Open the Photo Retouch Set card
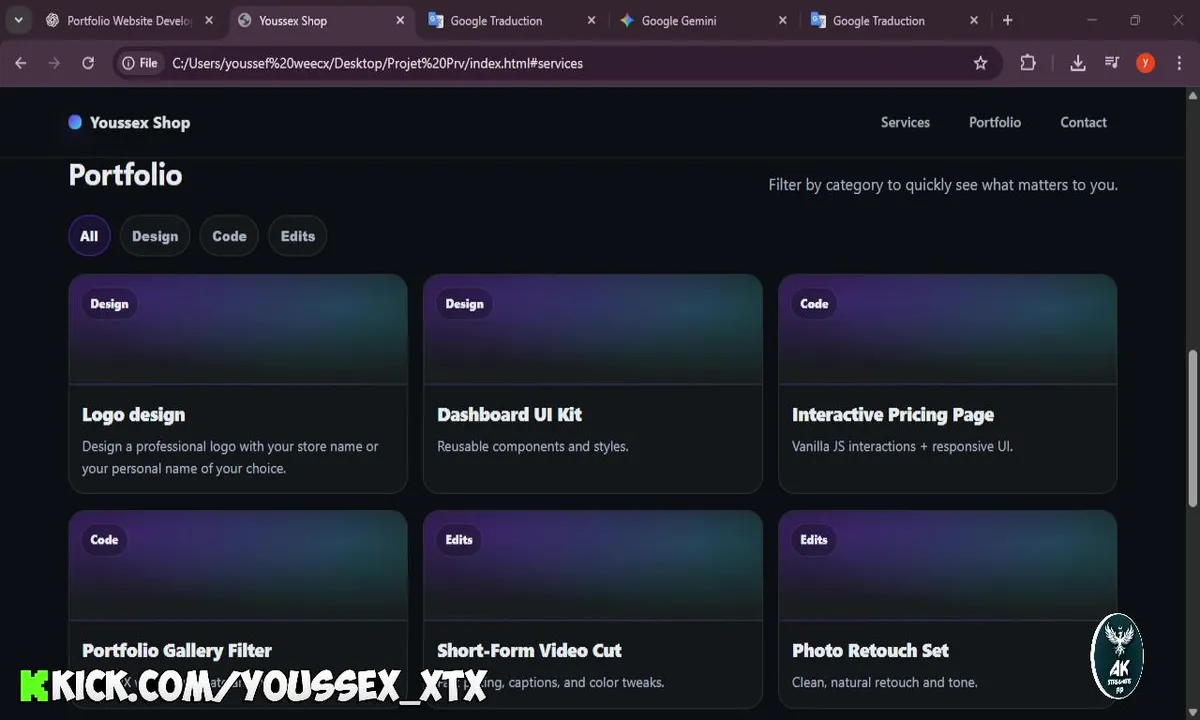 pos(948,610)
